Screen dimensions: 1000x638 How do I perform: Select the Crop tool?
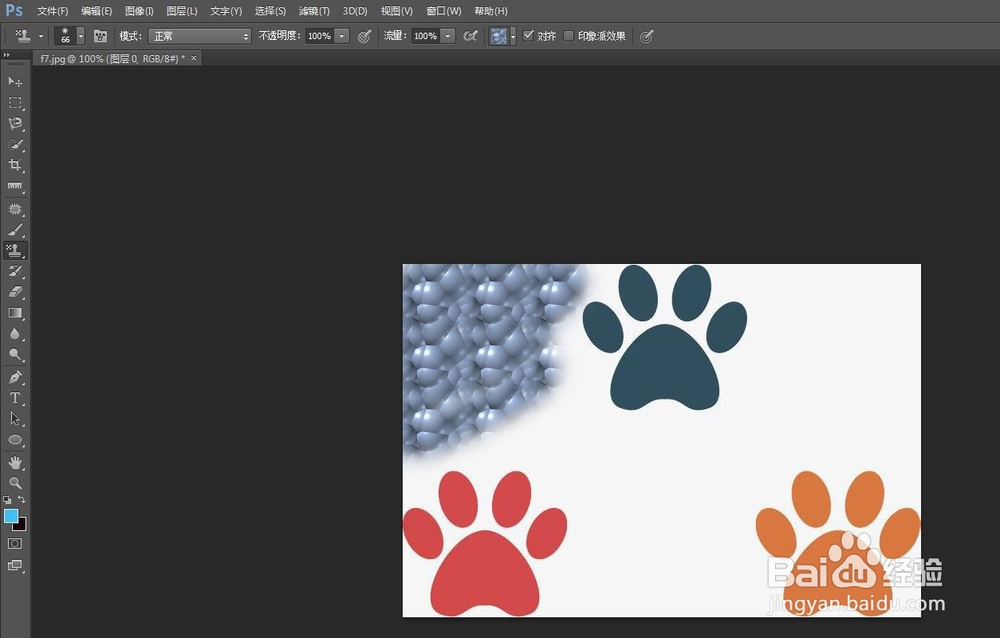tap(15, 165)
